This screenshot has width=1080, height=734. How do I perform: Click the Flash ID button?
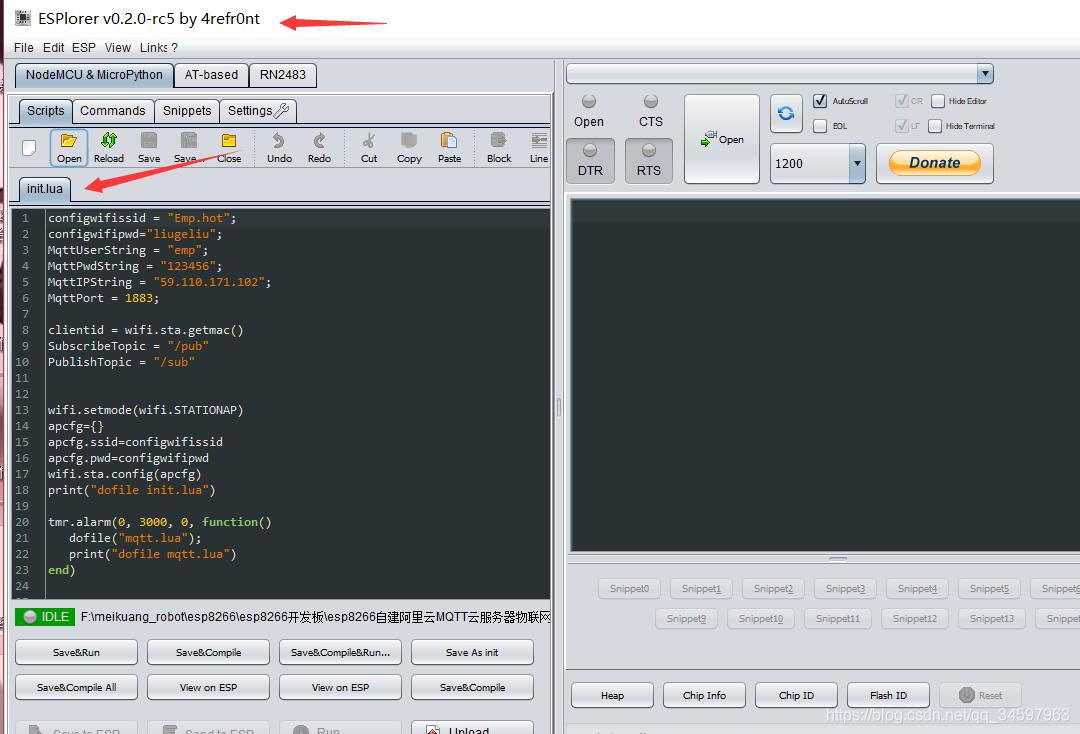[x=889, y=695]
